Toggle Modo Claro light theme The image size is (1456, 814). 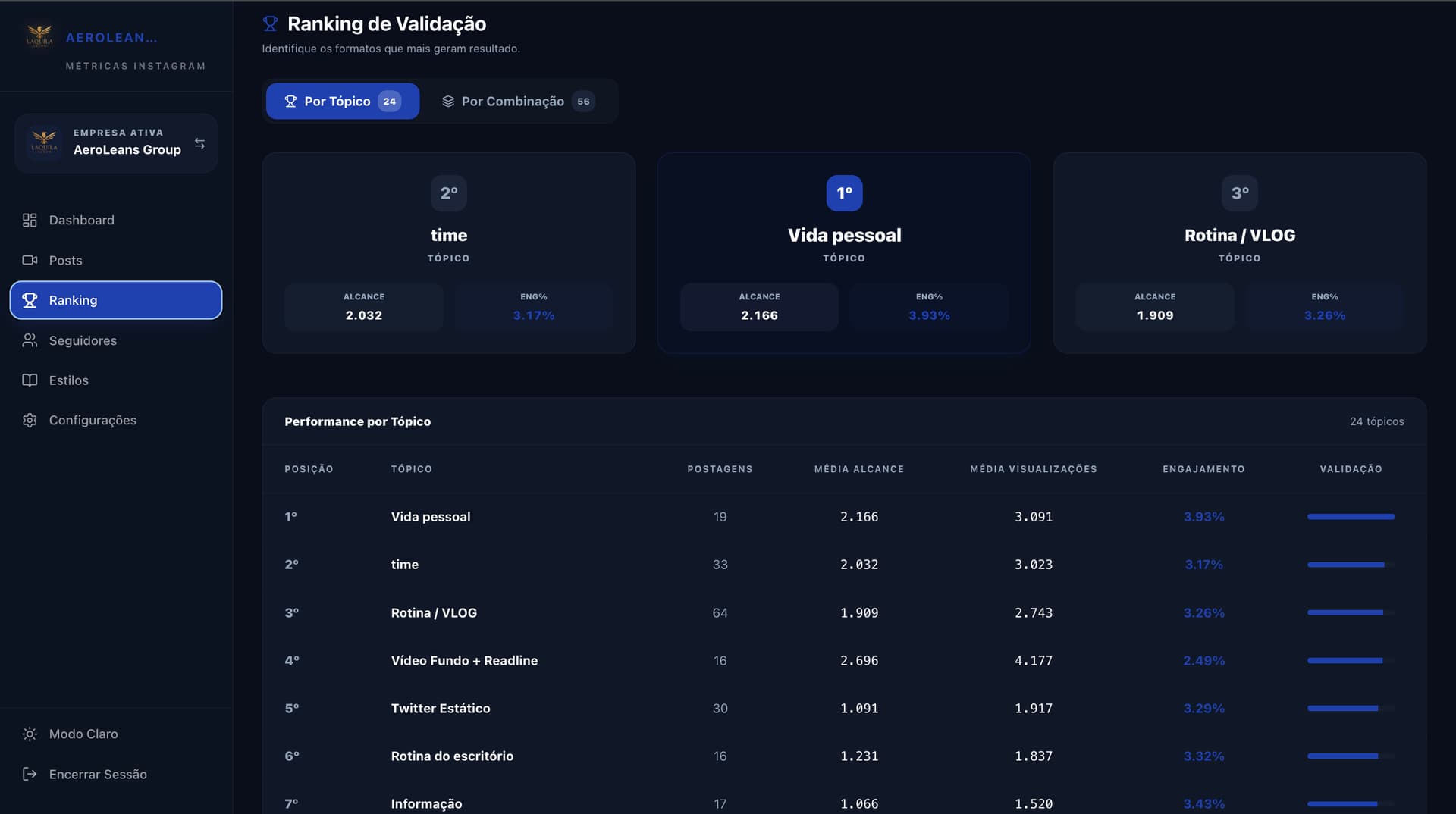(x=83, y=734)
